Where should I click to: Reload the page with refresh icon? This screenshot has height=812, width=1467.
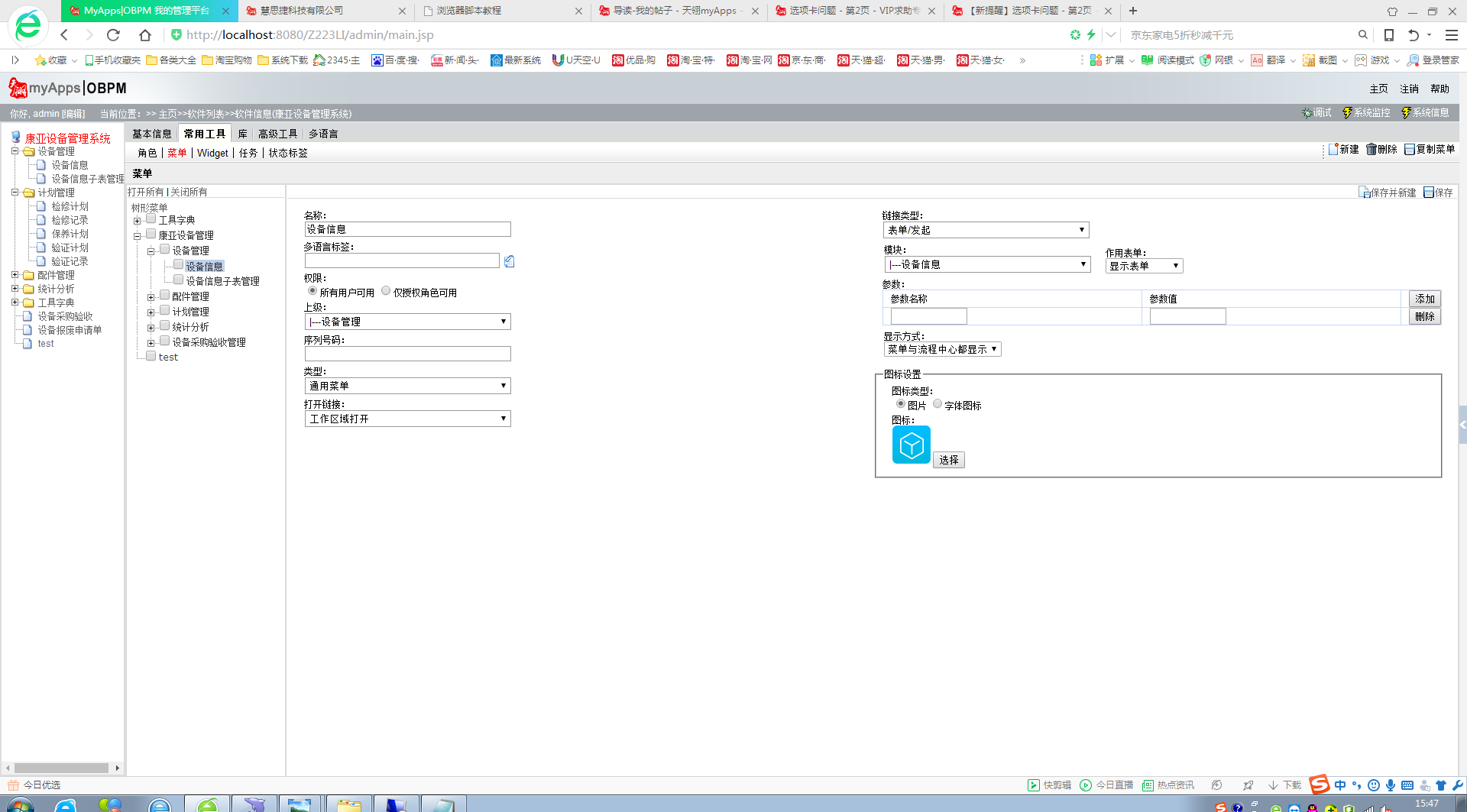pyautogui.click(x=113, y=34)
